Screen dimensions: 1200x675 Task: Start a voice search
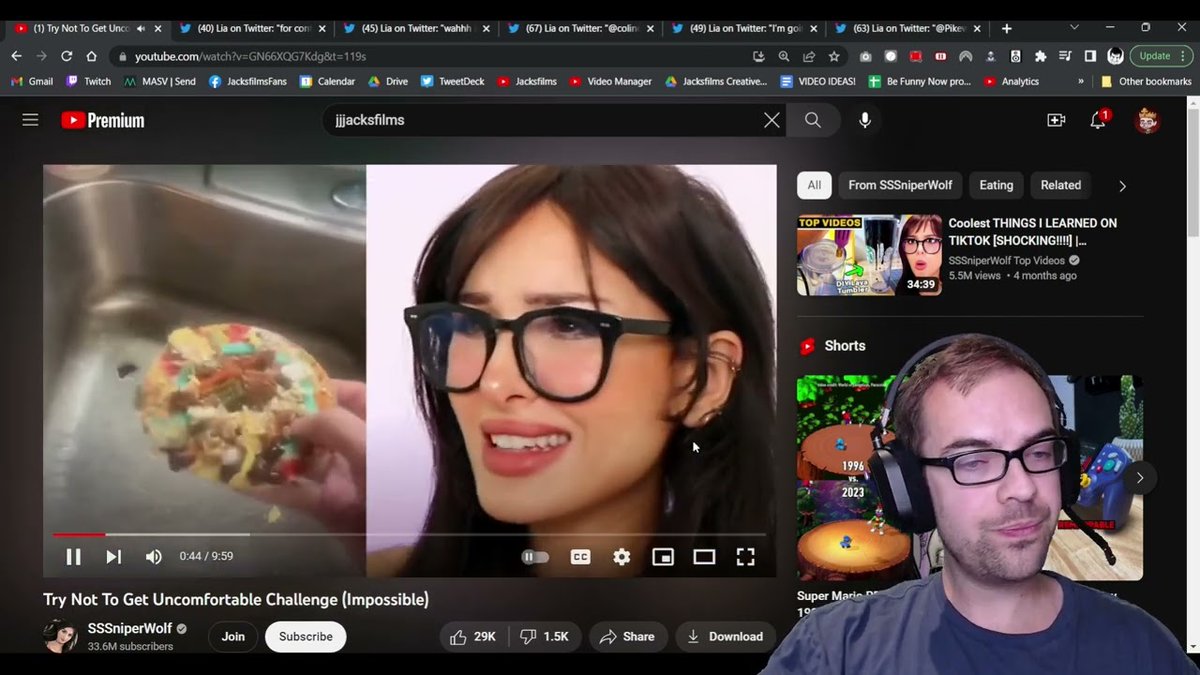pos(864,119)
